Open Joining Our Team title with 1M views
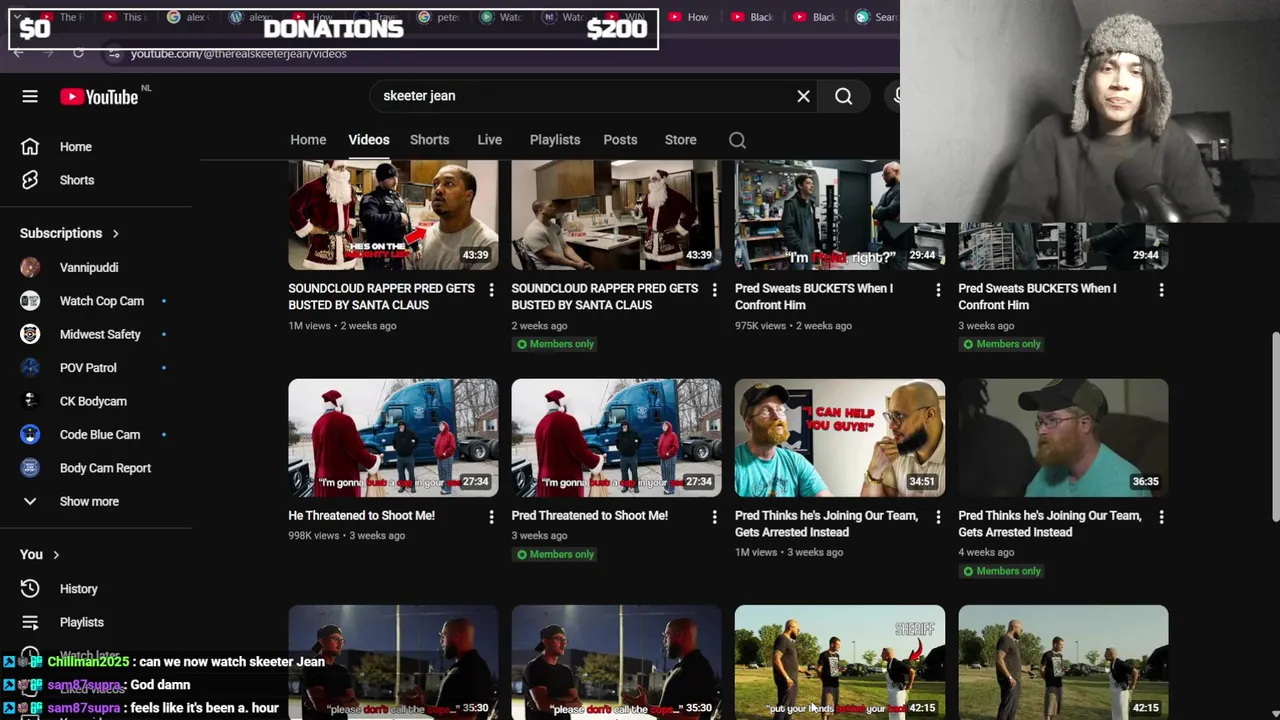 tap(826, 523)
